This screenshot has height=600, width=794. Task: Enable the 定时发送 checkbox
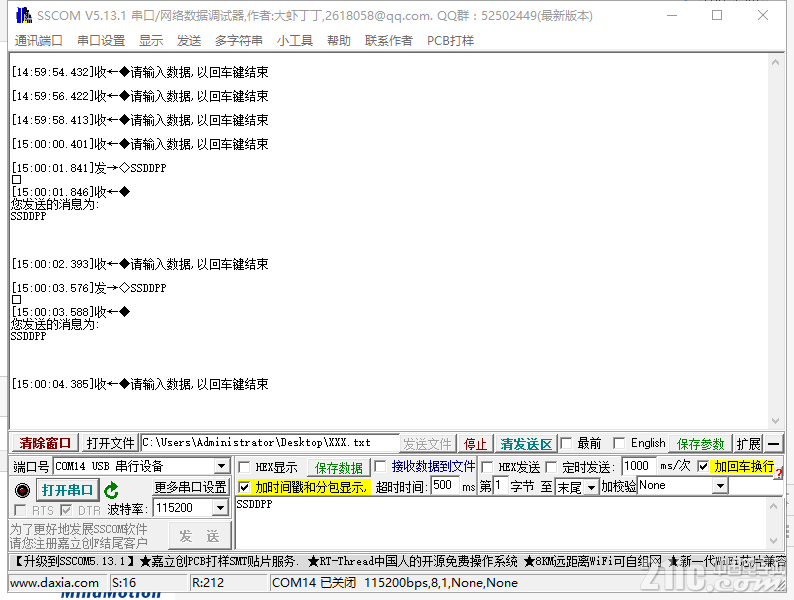point(551,467)
